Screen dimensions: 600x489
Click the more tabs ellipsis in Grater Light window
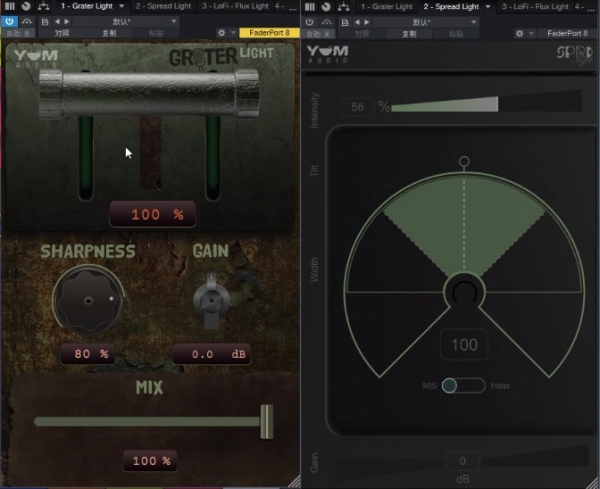click(x=293, y=8)
